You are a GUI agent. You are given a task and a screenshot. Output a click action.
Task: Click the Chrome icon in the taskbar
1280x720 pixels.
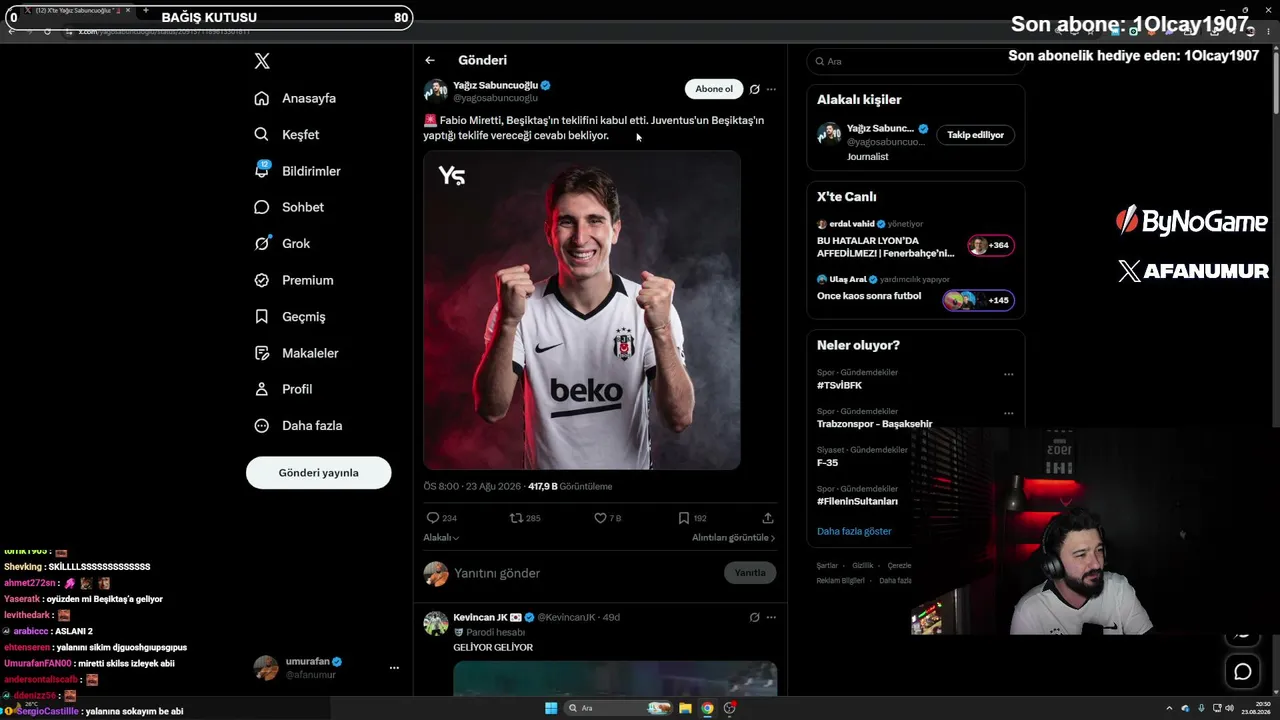click(707, 708)
